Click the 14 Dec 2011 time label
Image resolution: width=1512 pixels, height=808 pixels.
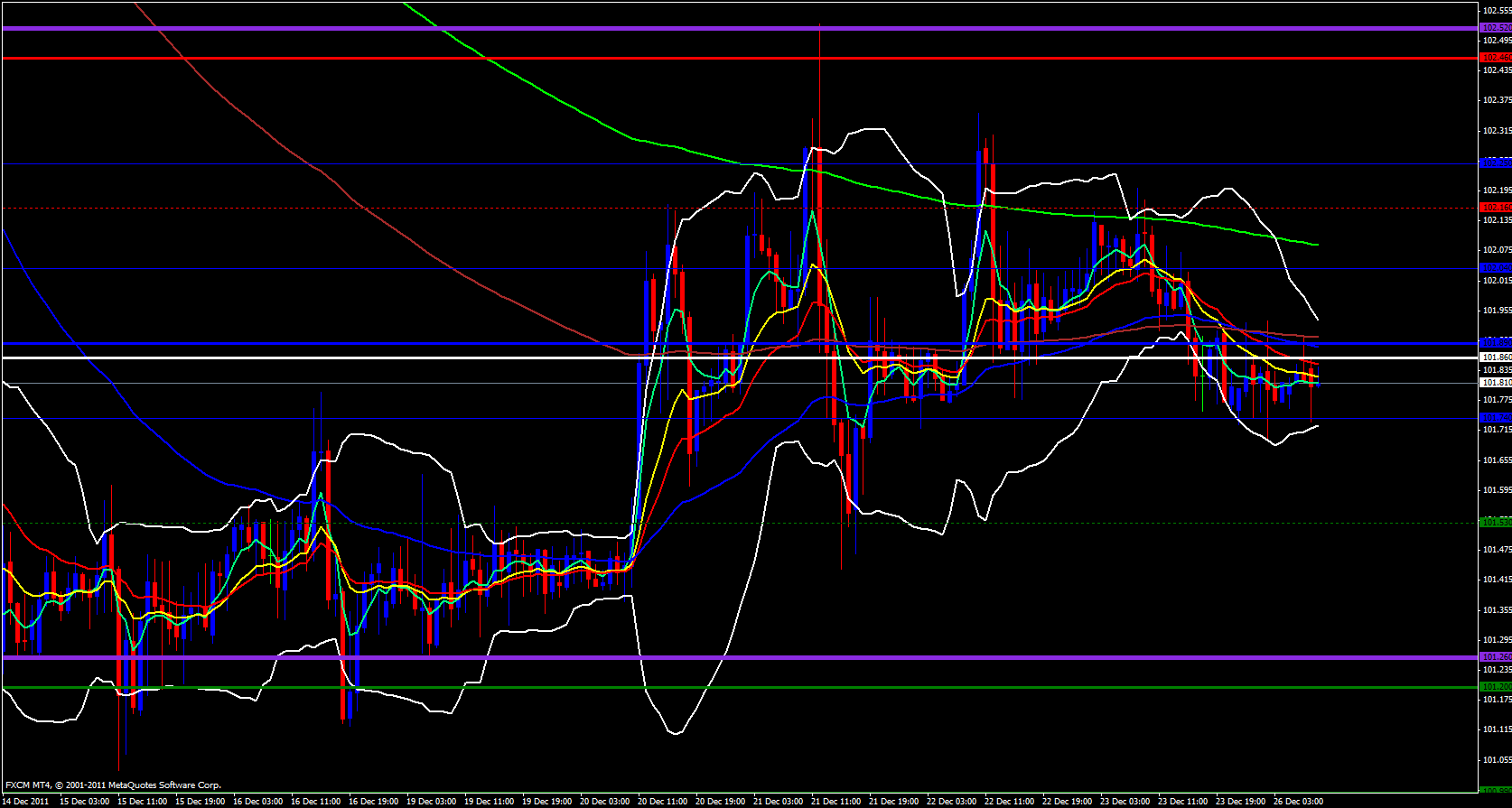point(27,802)
